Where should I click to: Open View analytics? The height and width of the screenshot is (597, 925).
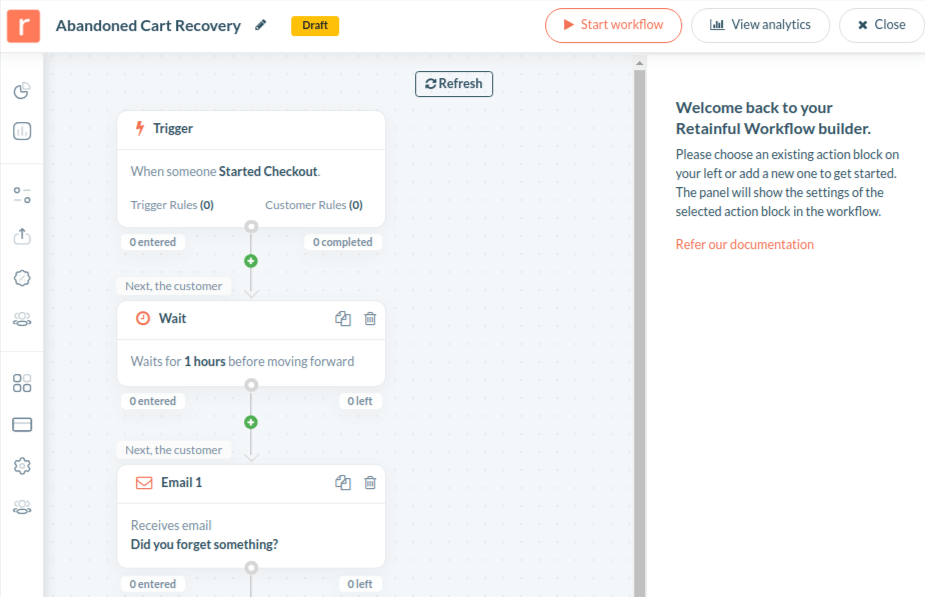[x=760, y=25]
